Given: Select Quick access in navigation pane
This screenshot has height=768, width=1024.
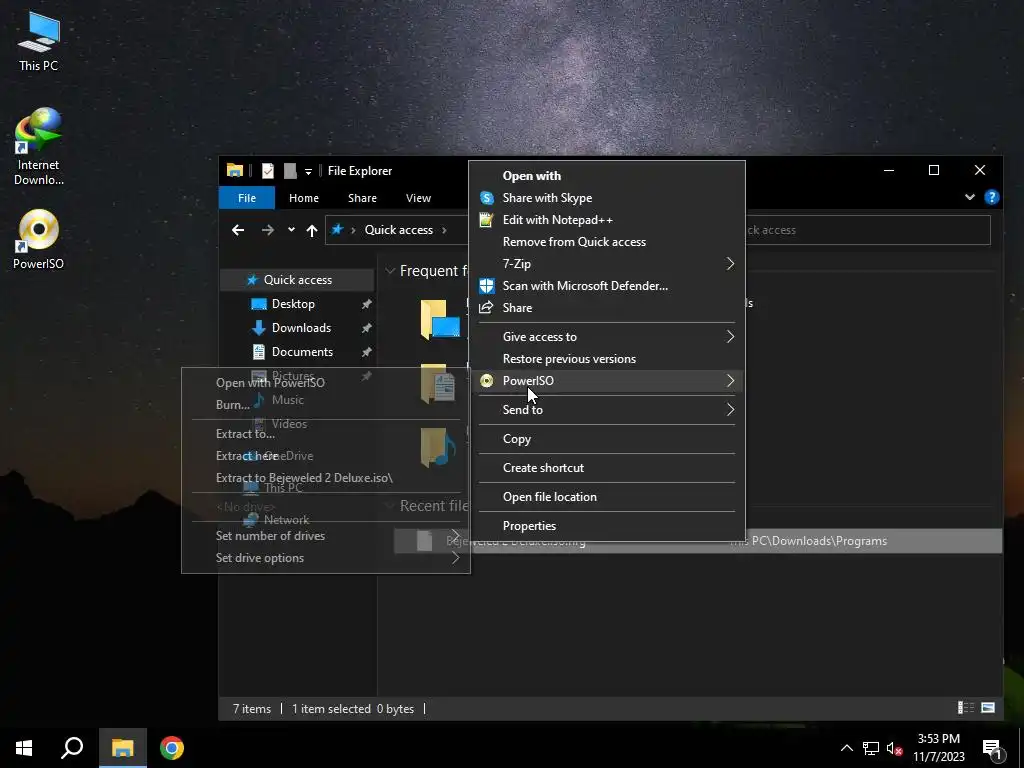Looking at the screenshot, I should pyautogui.click(x=297, y=280).
